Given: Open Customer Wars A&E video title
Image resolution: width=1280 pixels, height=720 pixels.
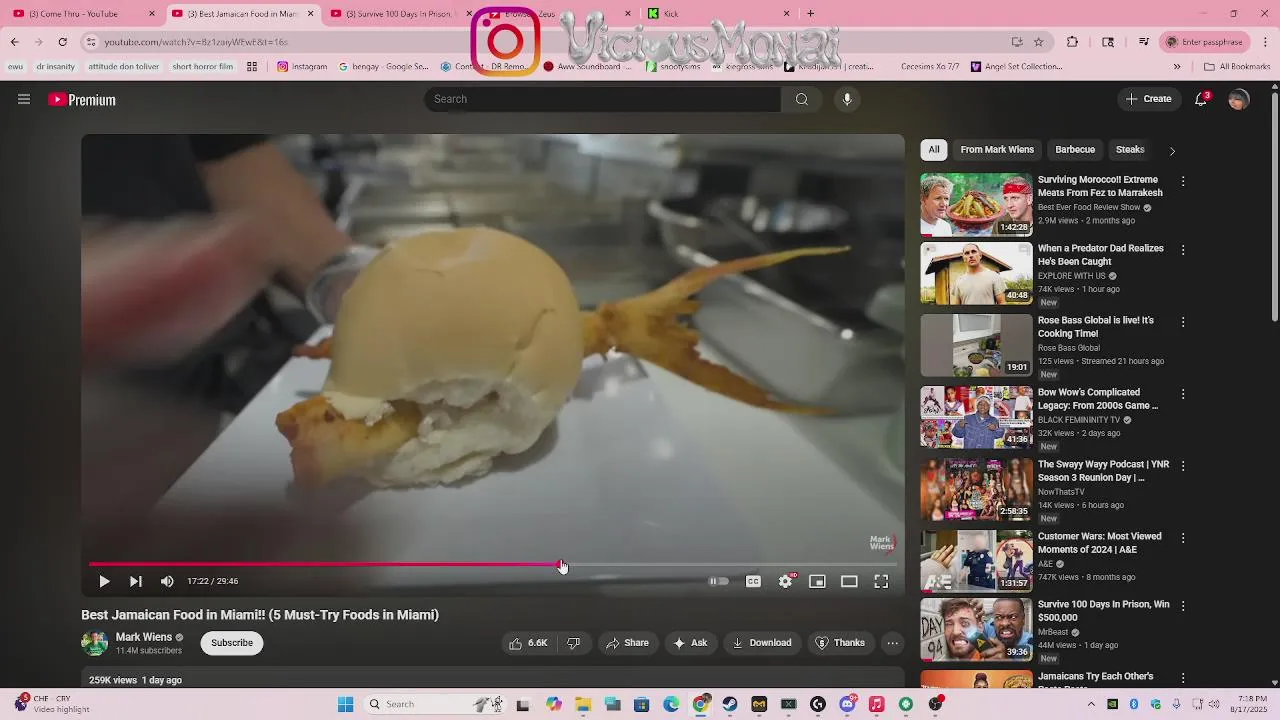Looking at the screenshot, I should click(x=1099, y=542).
